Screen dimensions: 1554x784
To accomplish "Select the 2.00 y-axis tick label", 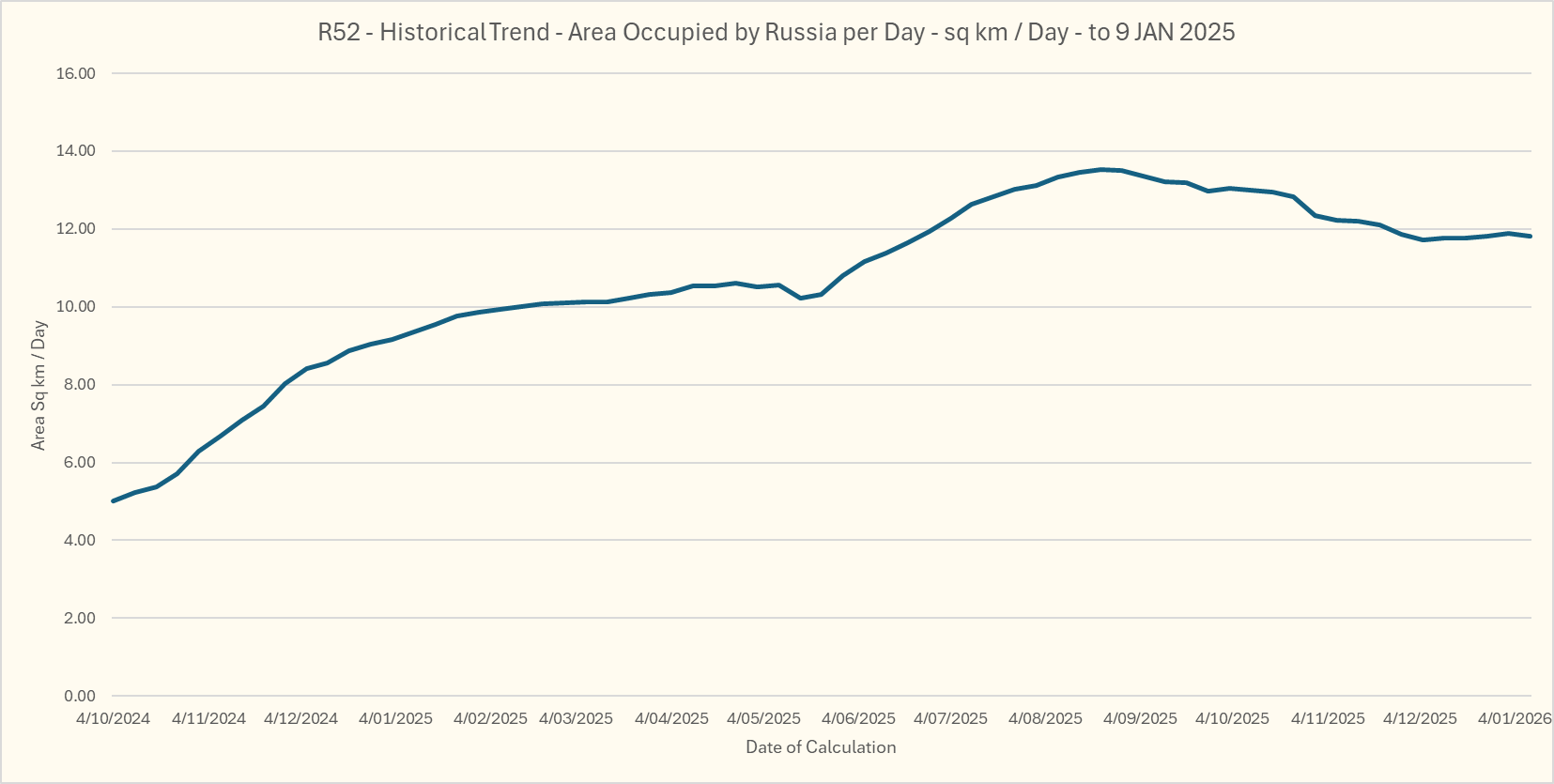I will pos(80,618).
